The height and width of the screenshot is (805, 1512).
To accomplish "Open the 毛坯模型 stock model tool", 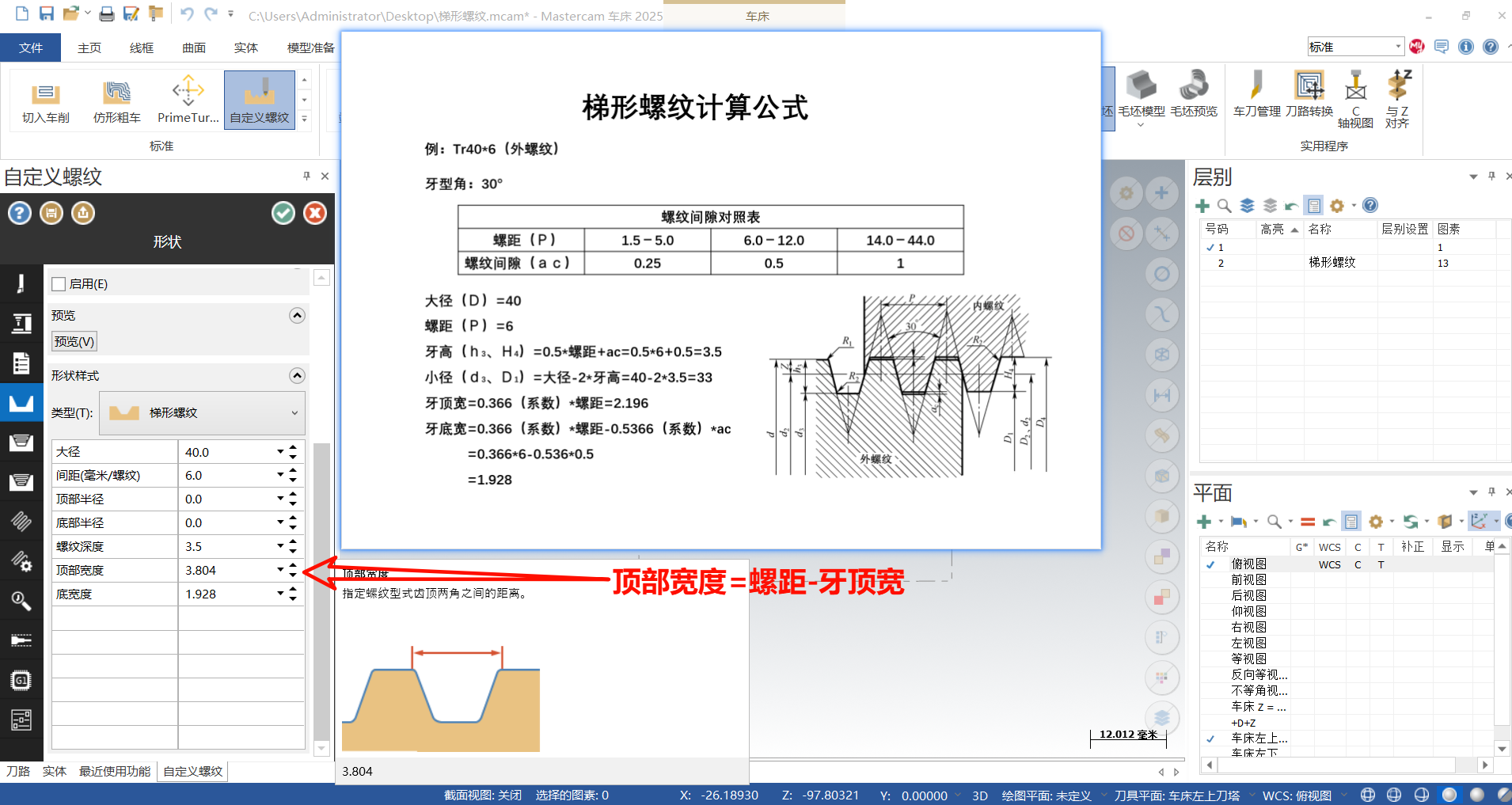I will tap(1142, 94).
